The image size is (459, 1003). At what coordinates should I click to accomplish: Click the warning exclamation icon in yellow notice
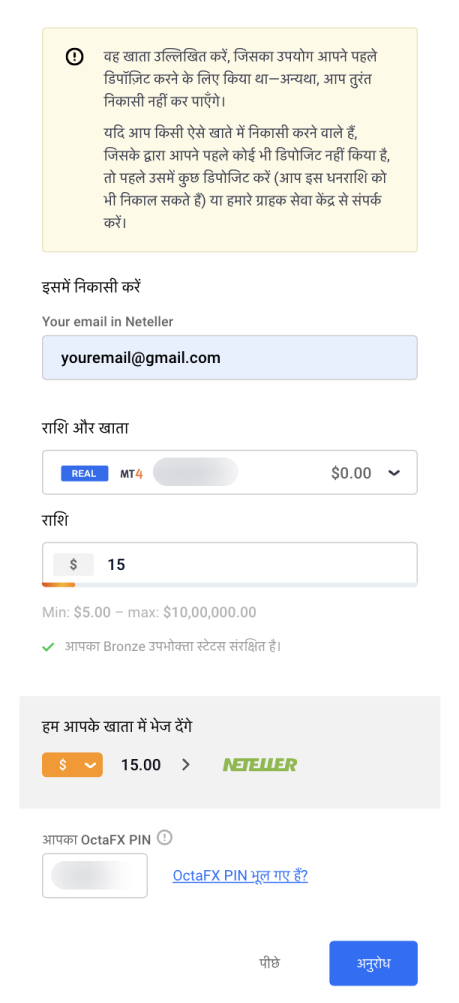pyautogui.click(x=75, y=57)
